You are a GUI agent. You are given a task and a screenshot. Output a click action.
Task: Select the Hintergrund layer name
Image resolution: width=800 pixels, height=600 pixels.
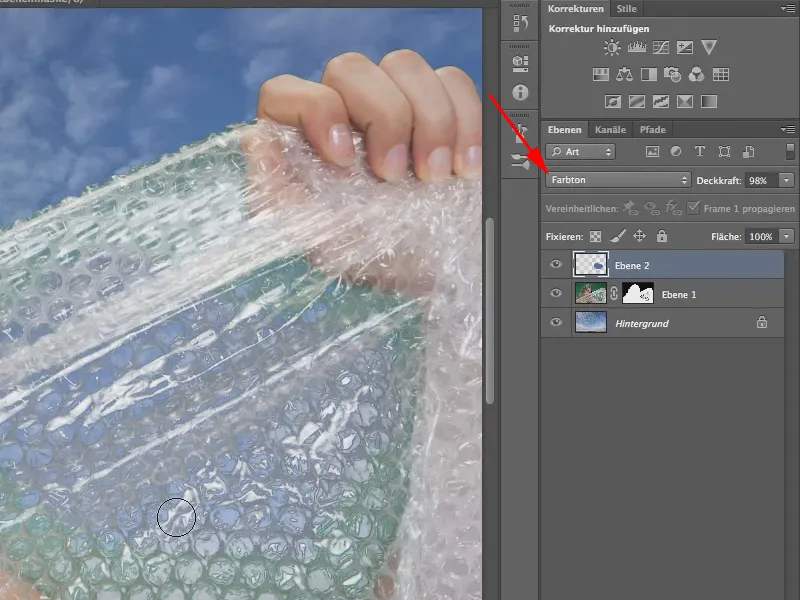point(642,323)
